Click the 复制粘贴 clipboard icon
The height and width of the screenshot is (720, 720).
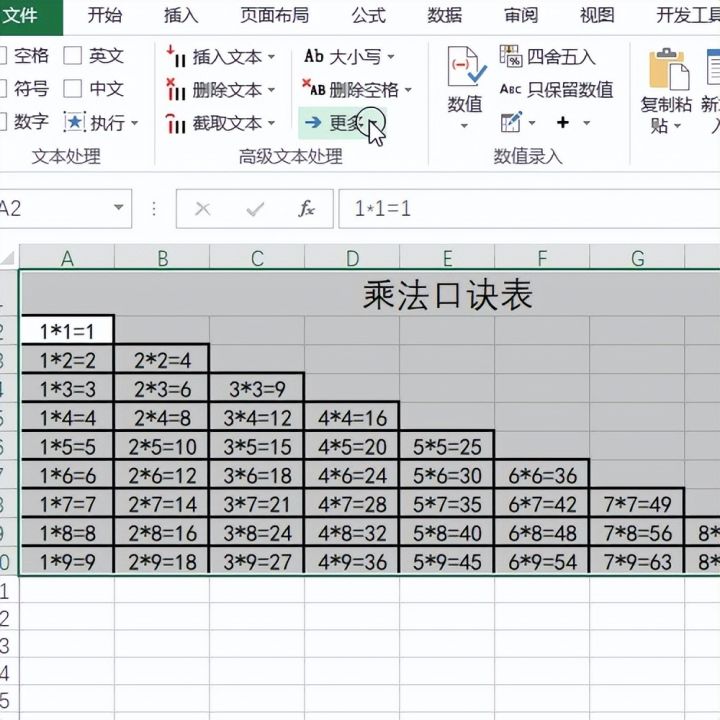click(x=669, y=69)
